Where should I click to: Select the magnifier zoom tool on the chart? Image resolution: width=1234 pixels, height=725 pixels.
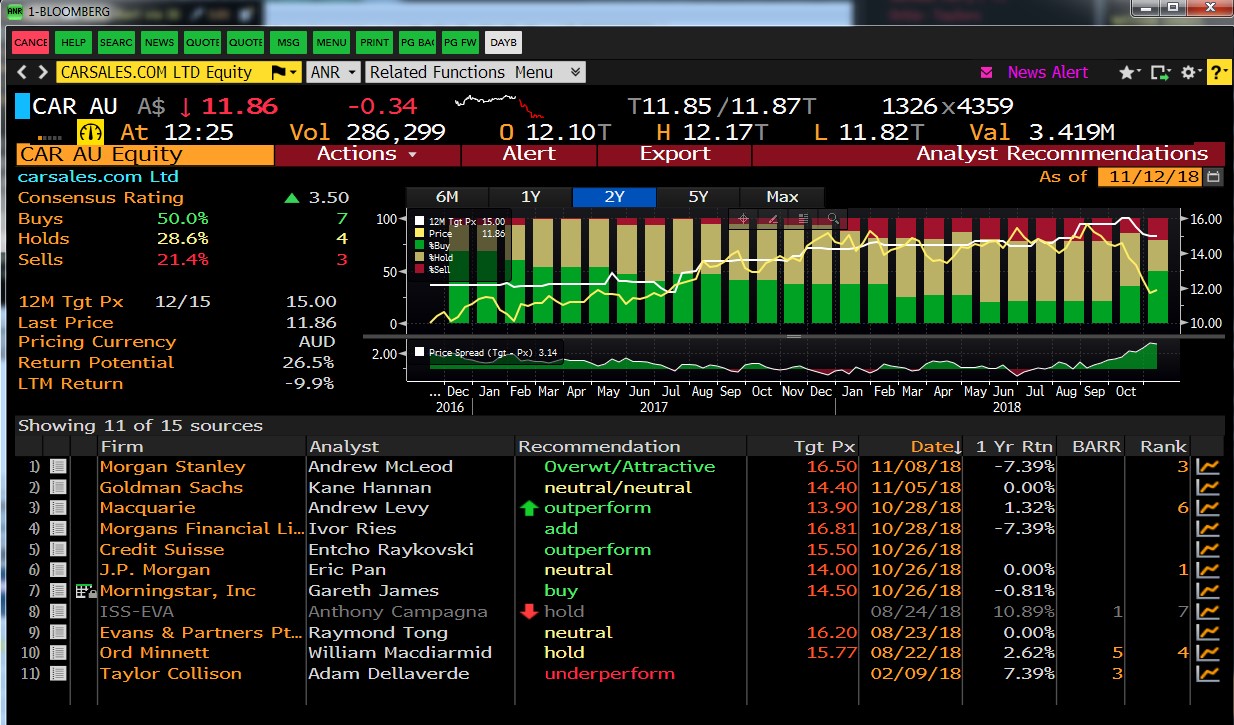click(832, 218)
